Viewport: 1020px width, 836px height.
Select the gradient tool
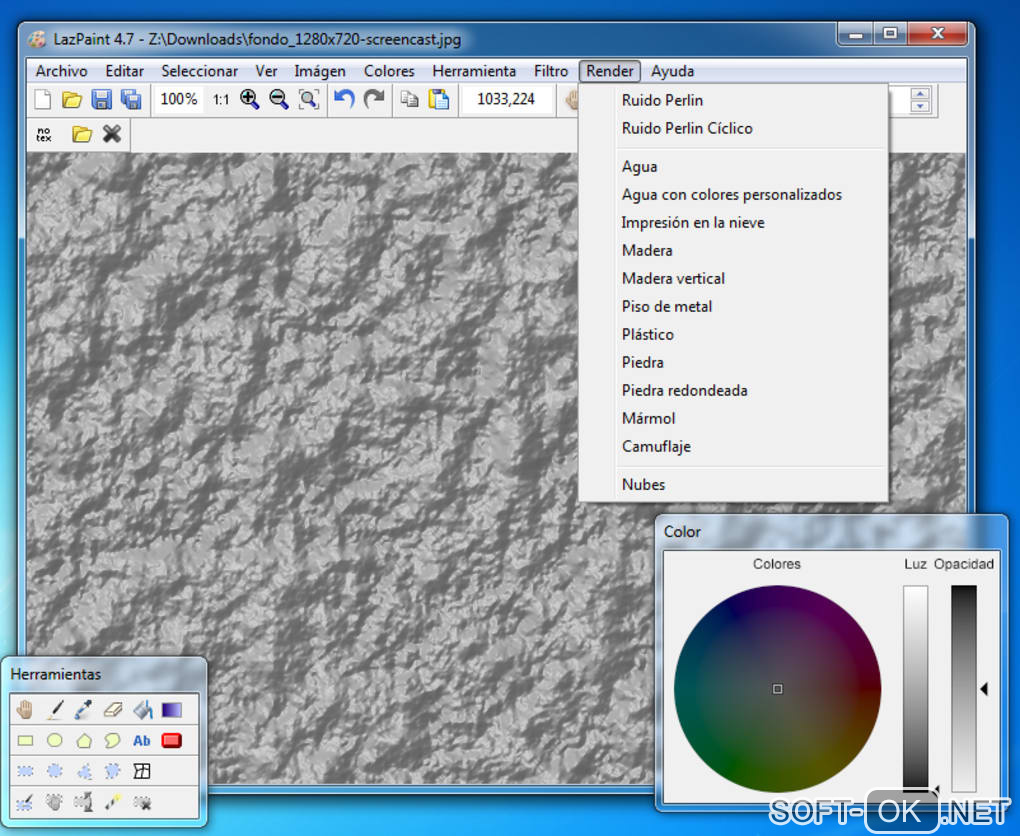coord(171,710)
